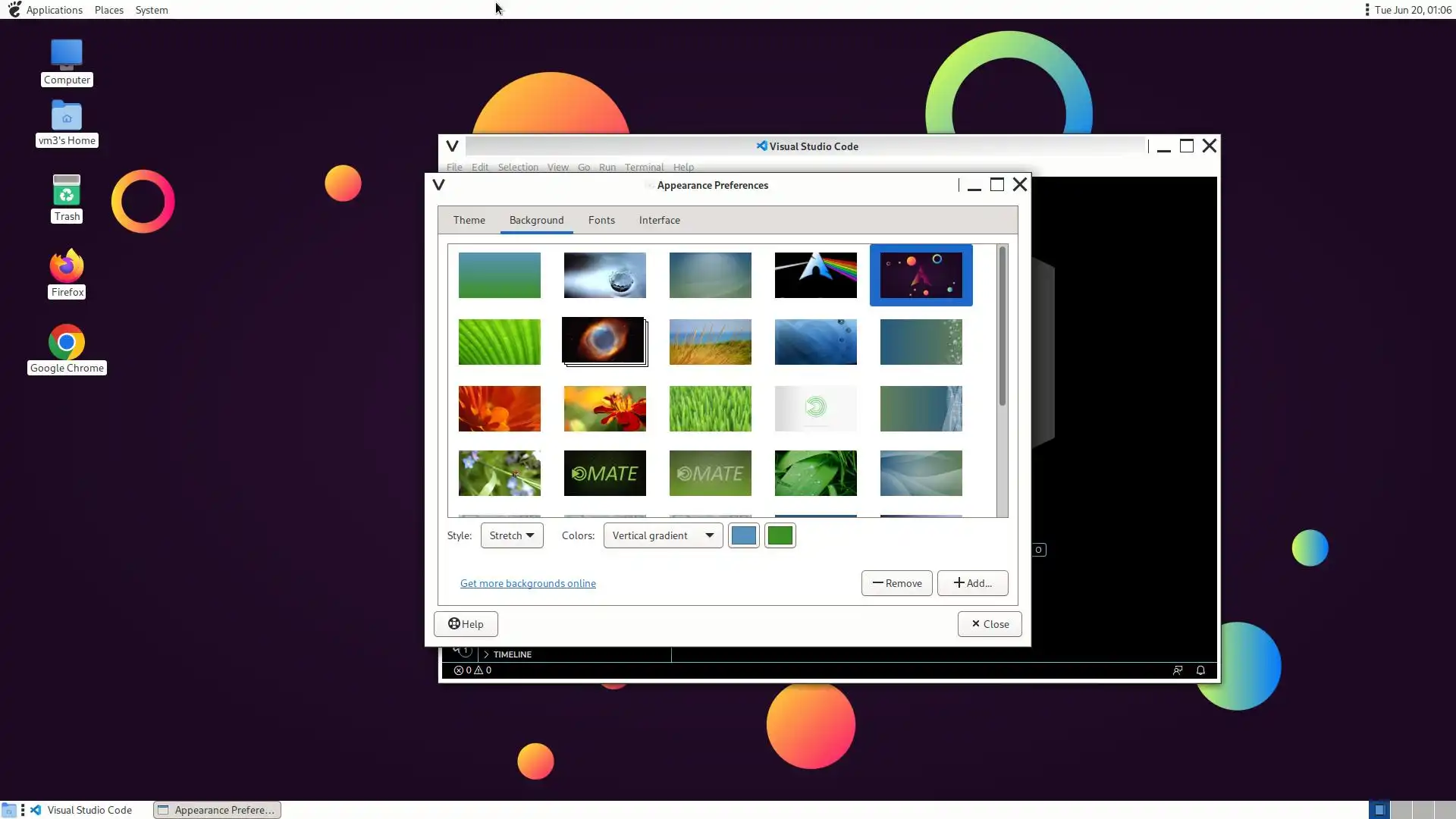Viewport: 1456px width, 819px height.
Task: Open the Trash desktop icon
Action: 67,191
